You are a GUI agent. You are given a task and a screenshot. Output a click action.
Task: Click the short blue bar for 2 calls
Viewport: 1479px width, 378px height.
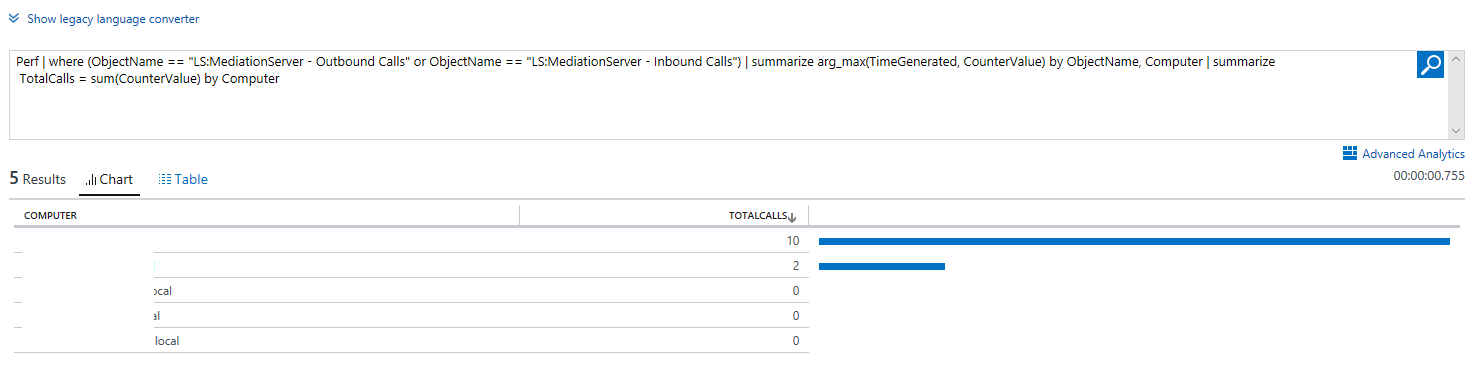(x=882, y=266)
